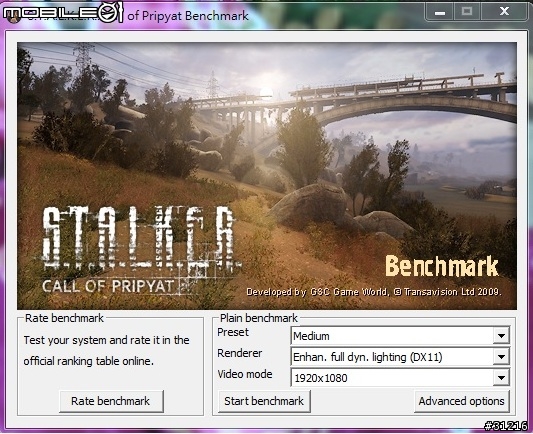The width and height of the screenshot is (533, 434).
Task: Expand the Renderer dropdown arrow
Action: coord(501,357)
